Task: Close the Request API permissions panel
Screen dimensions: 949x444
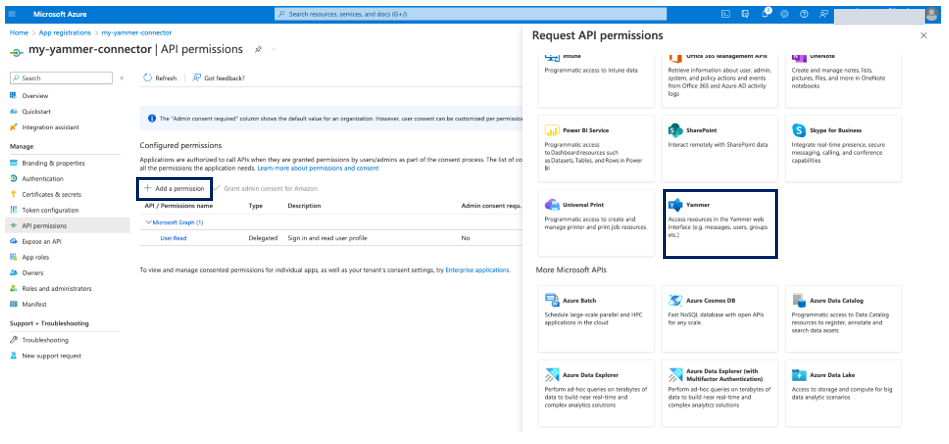Action: [924, 36]
